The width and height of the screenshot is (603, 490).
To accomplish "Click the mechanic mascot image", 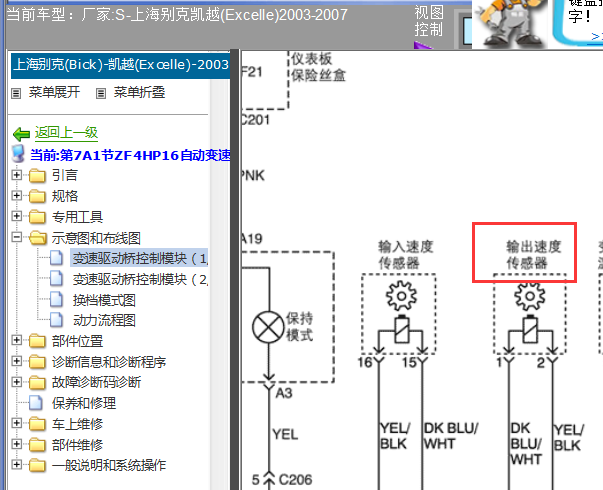I will [510, 24].
